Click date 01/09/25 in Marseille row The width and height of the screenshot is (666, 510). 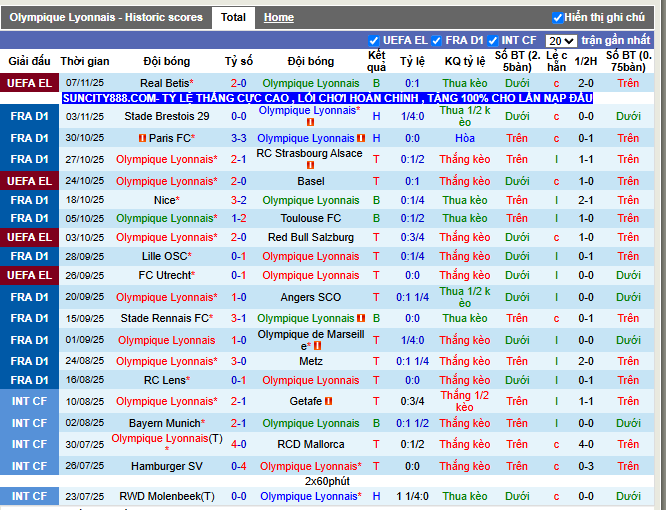[x=85, y=340]
